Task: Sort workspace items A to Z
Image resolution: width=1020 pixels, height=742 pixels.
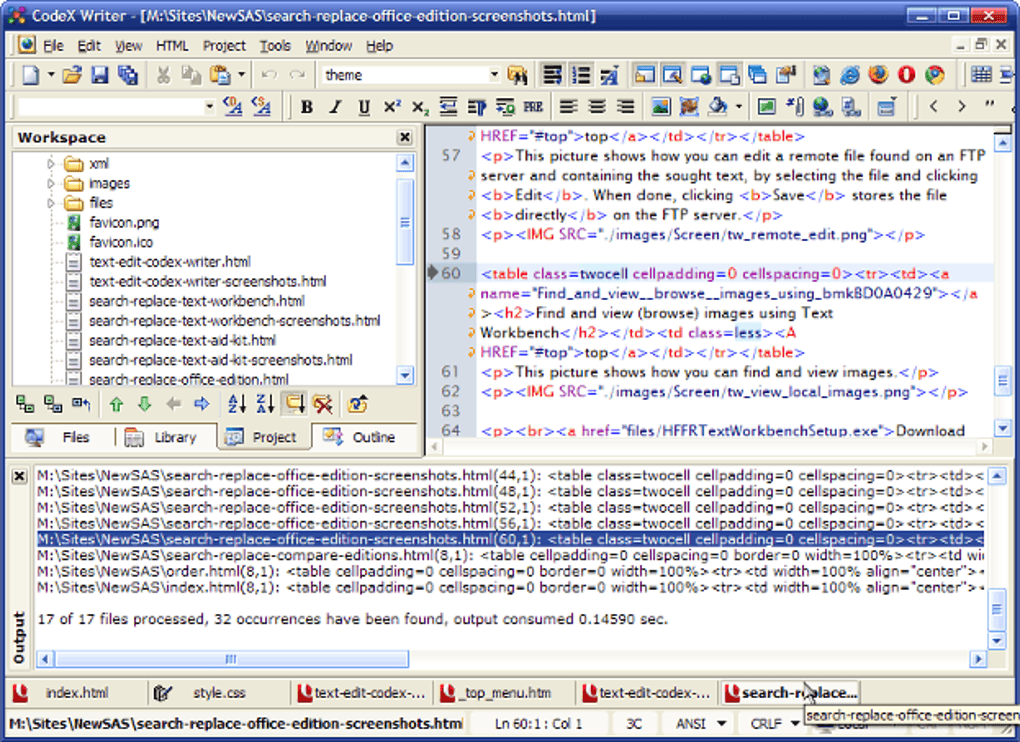Action: pos(237,404)
